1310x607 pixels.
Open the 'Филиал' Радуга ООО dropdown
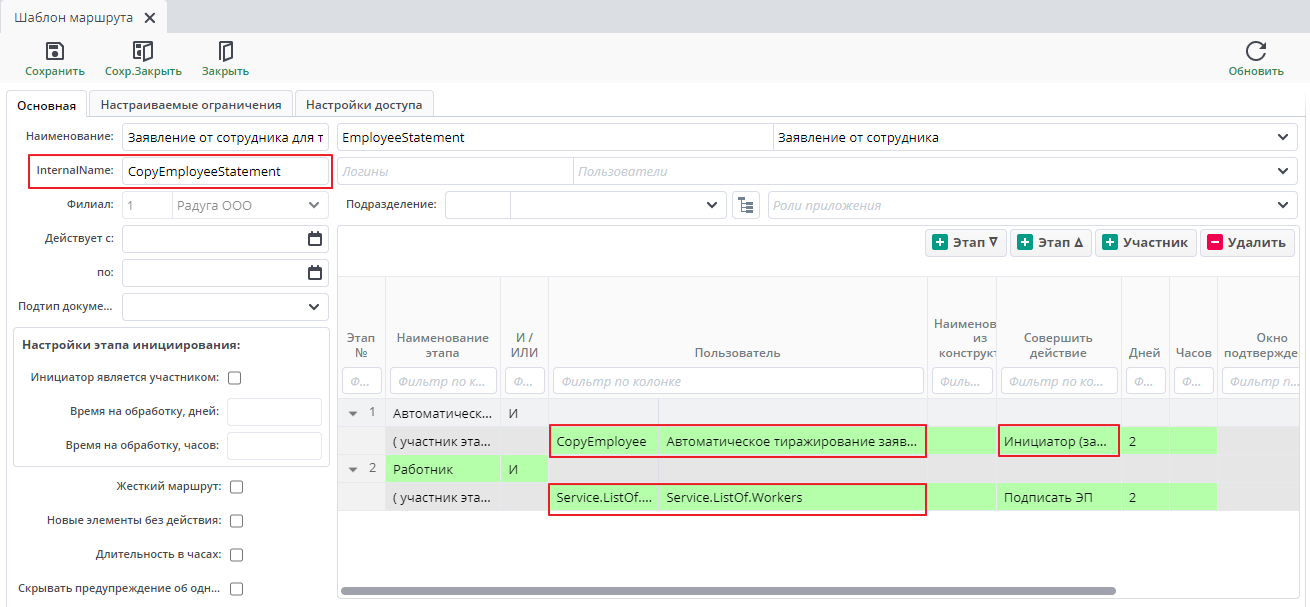point(314,205)
